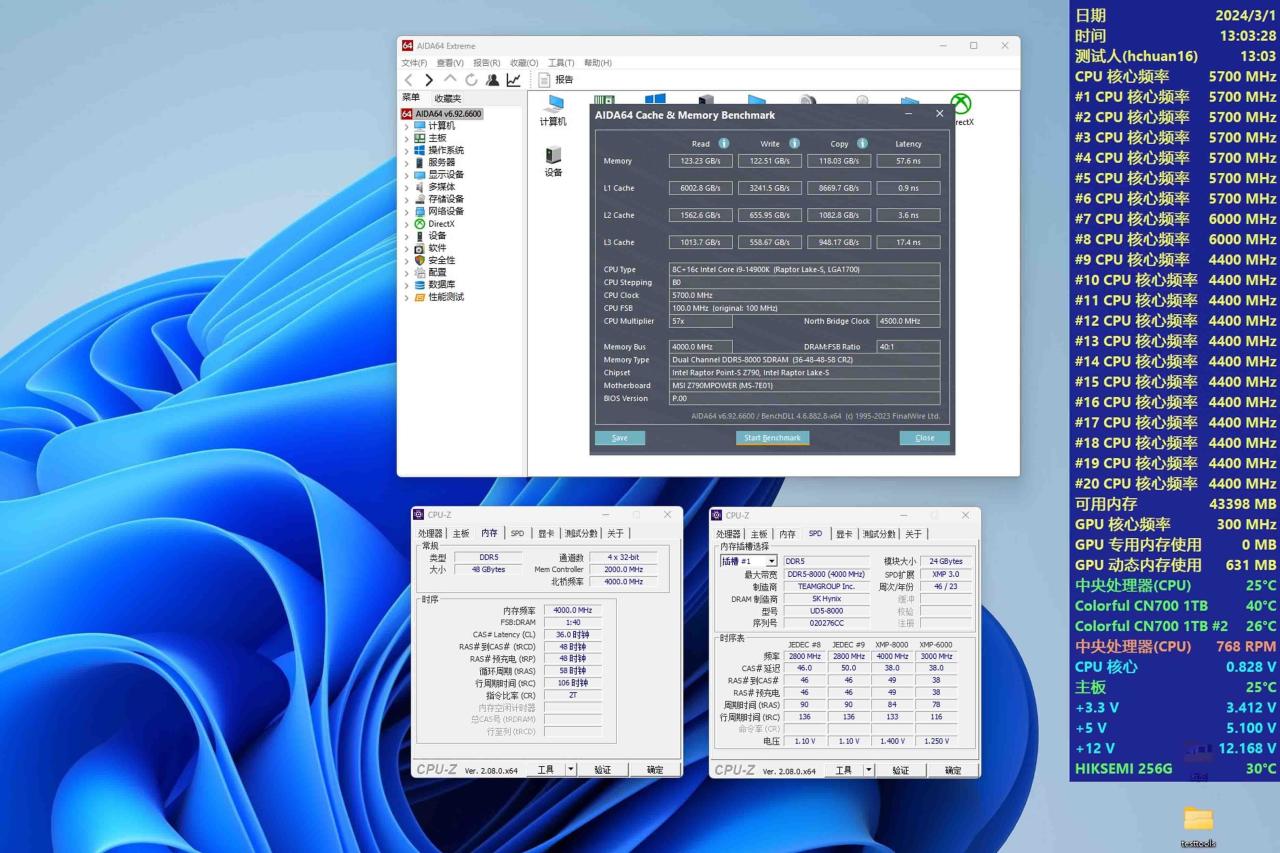Viewport: 1280px width, 853px height.
Task: Expand the 计算机 tree node
Action: point(407,126)
